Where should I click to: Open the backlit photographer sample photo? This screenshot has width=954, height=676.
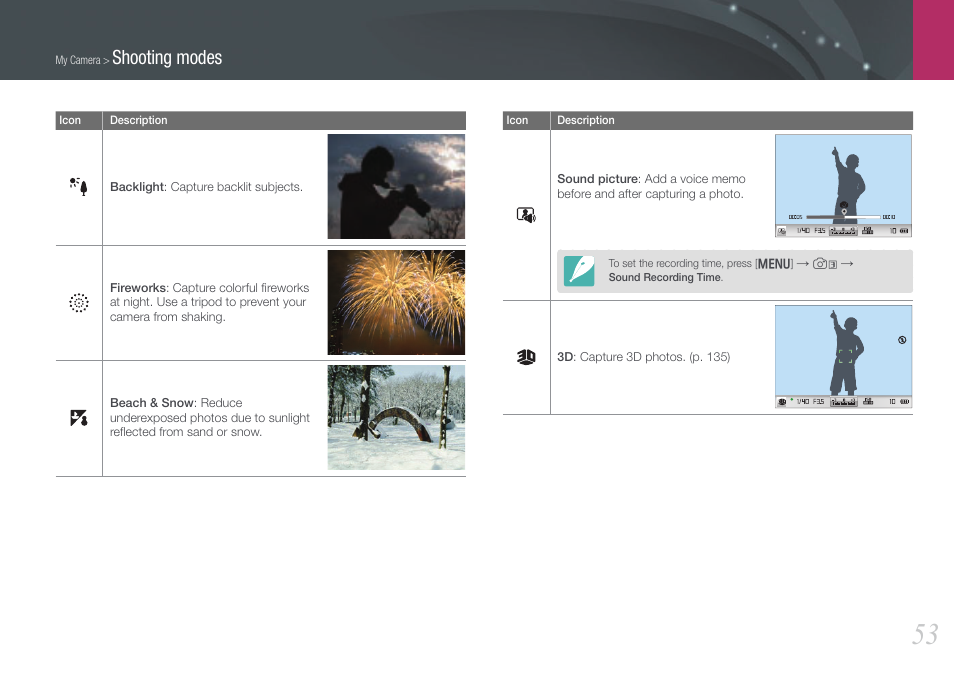coord(396,187)
